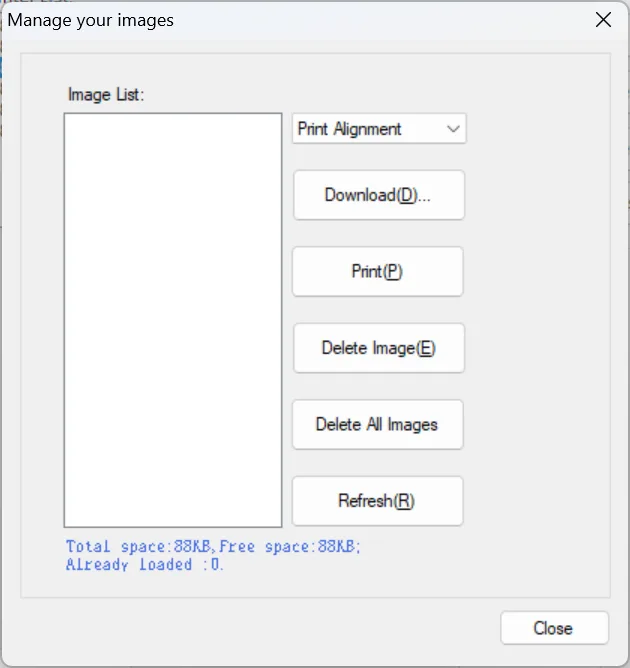Click the bottom area of the image list
The image size is (630, 668).
173,505
